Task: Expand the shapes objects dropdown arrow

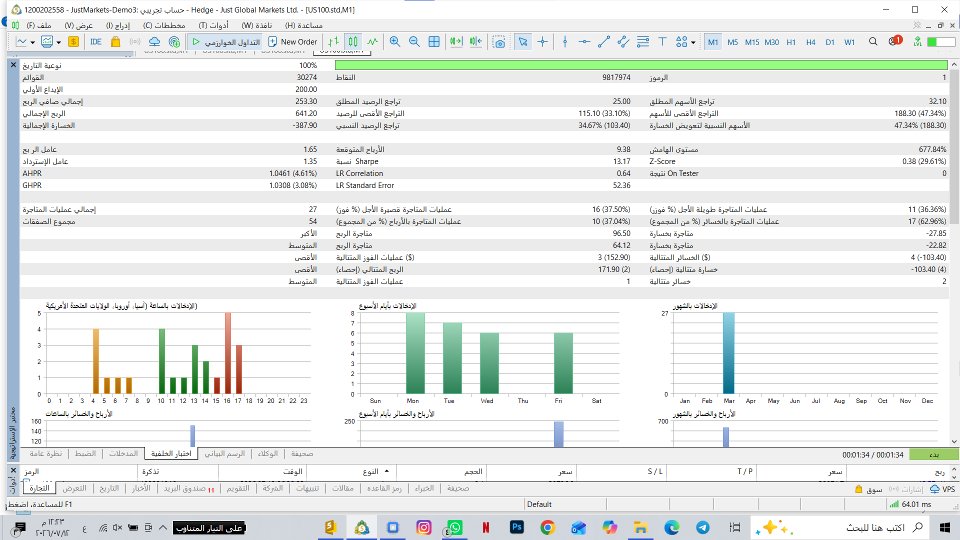Action: (x=693, y=42)
